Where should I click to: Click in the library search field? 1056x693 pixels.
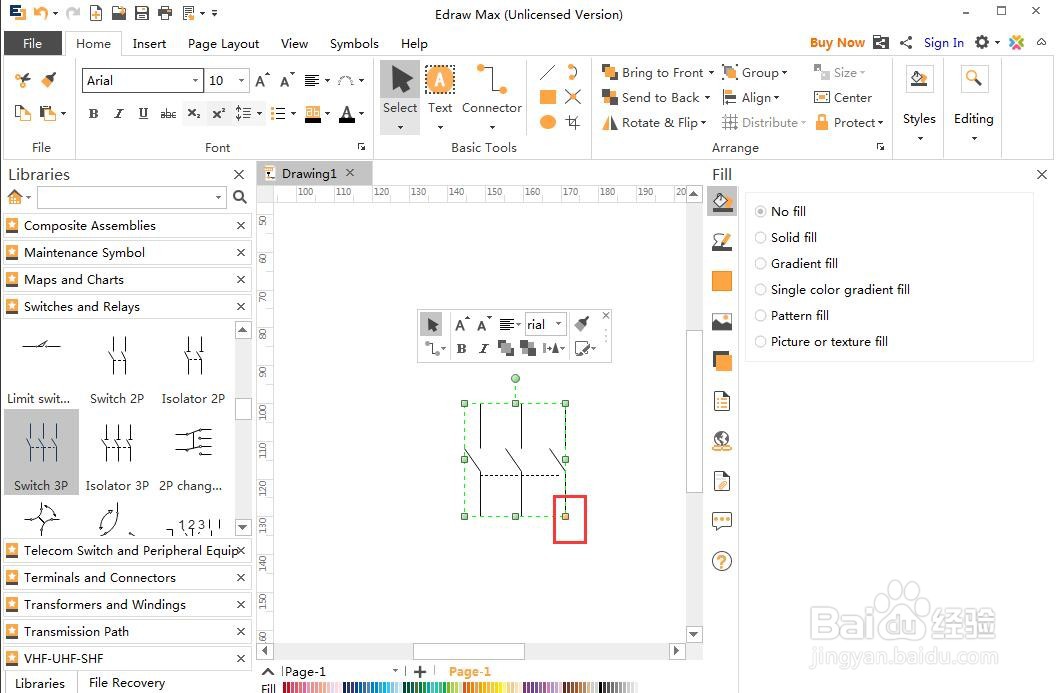[131, 197]
